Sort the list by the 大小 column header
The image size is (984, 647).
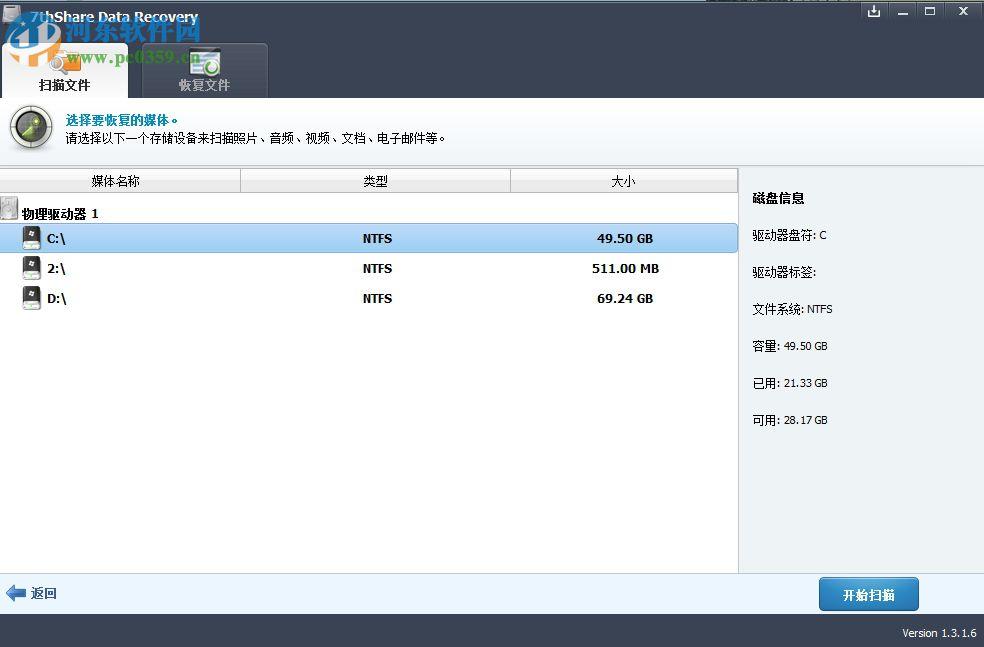click(624, 181)
